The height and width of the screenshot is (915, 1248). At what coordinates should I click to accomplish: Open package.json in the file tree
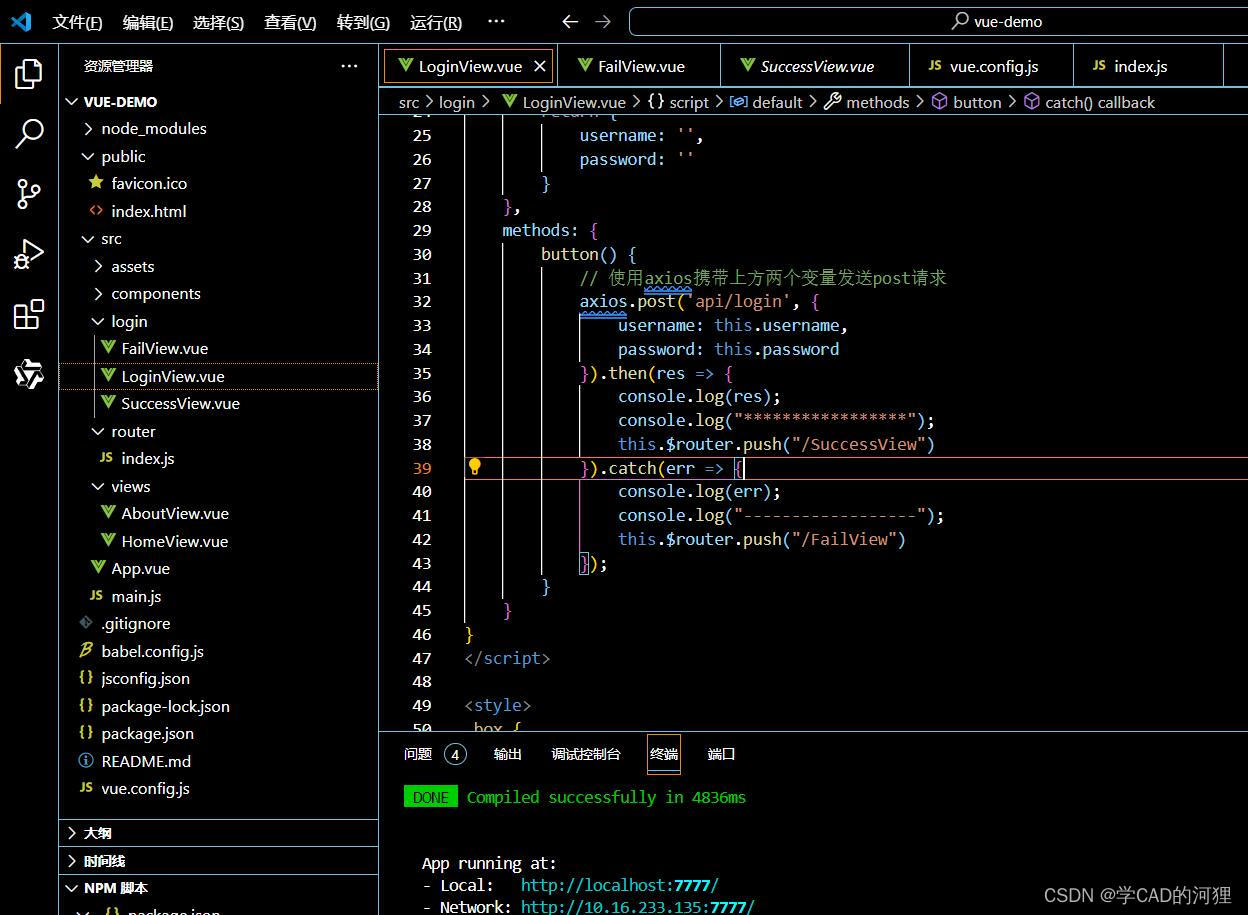(147, 733)
